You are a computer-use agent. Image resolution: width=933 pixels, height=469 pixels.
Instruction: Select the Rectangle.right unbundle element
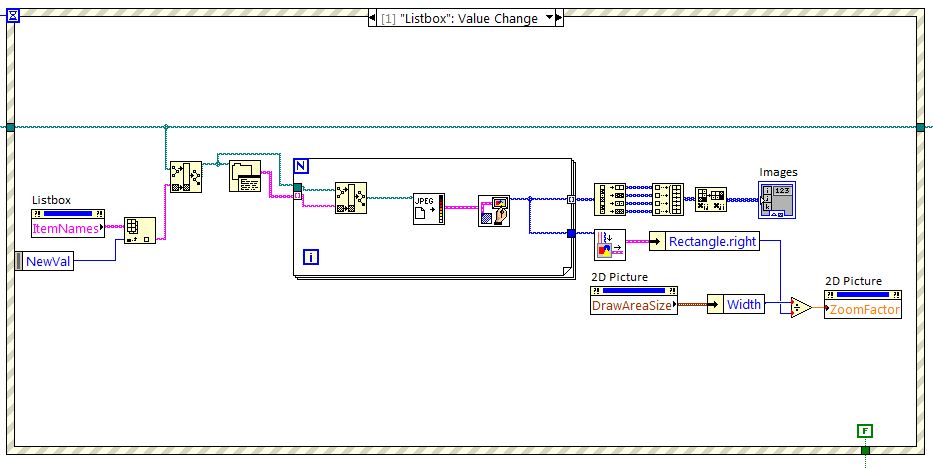pyautogui.click(x=704, y=241)
